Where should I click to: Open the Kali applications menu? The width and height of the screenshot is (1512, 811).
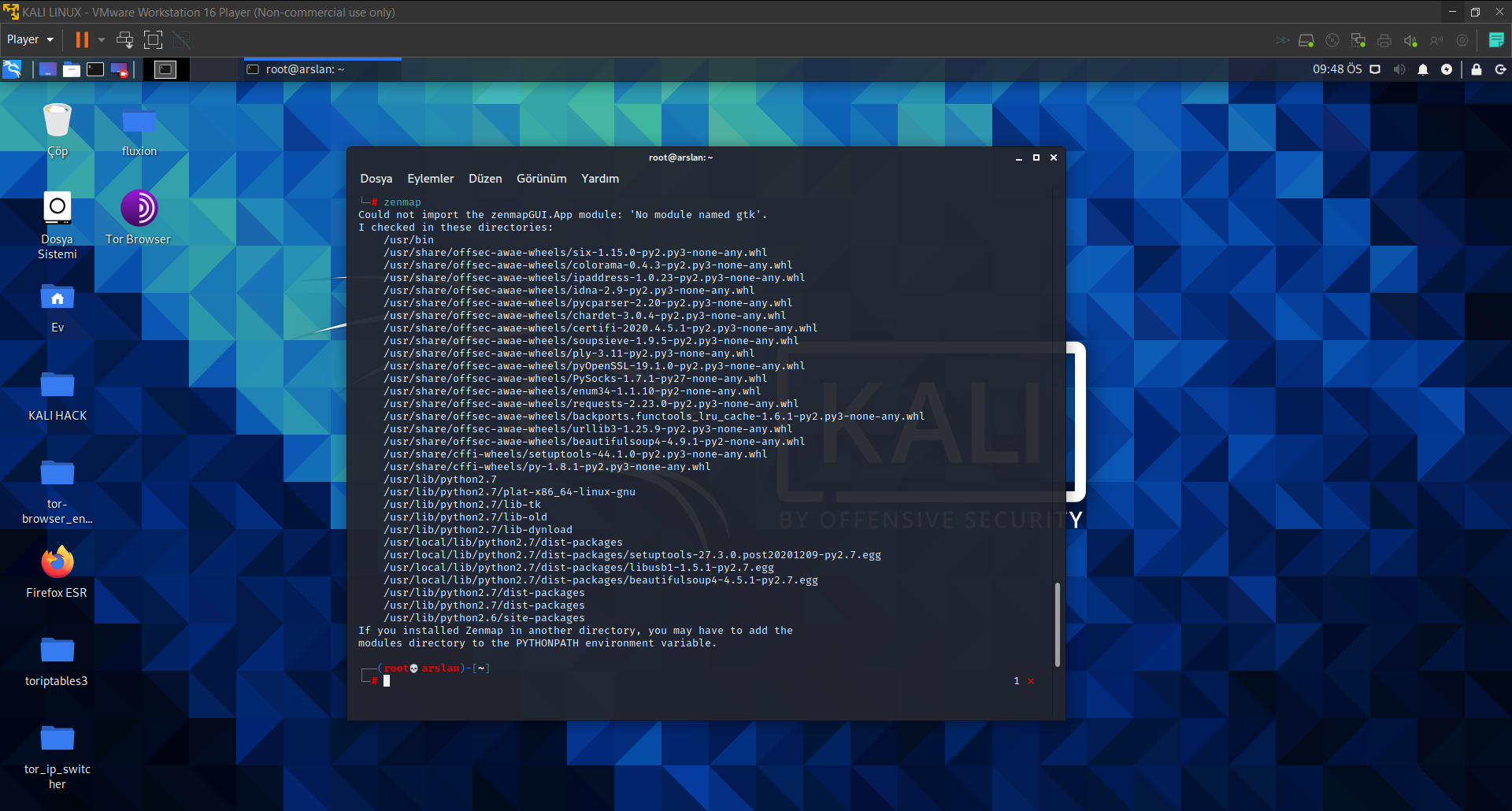pos(13,69)
